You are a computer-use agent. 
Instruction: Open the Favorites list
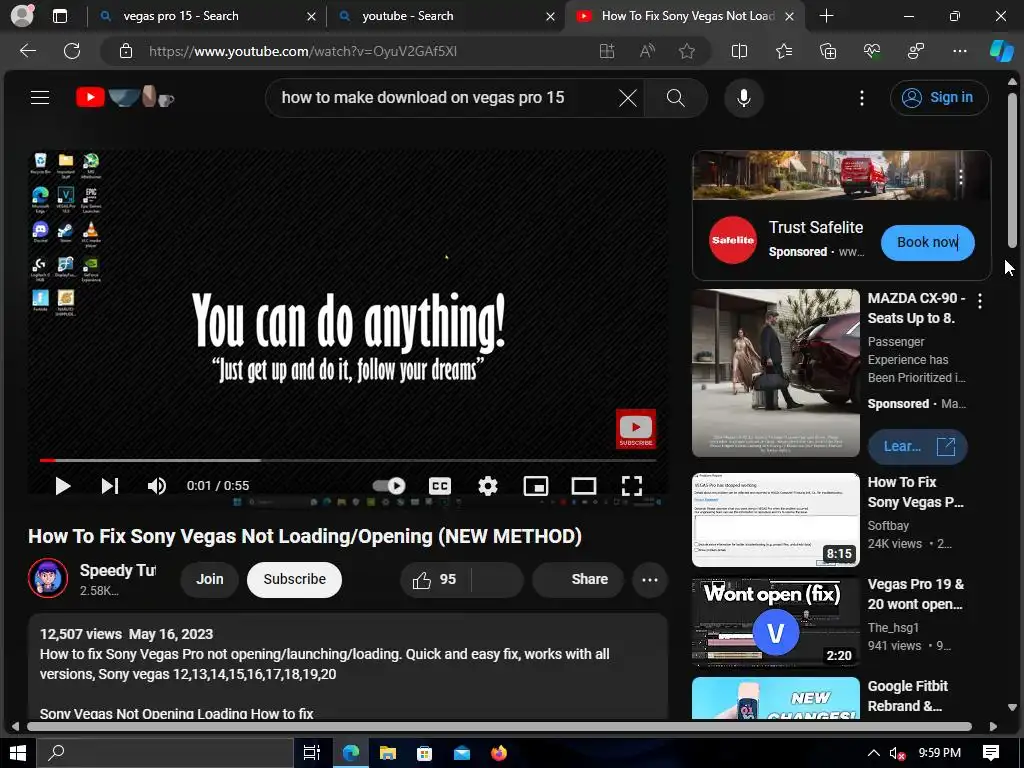(784, 51)
